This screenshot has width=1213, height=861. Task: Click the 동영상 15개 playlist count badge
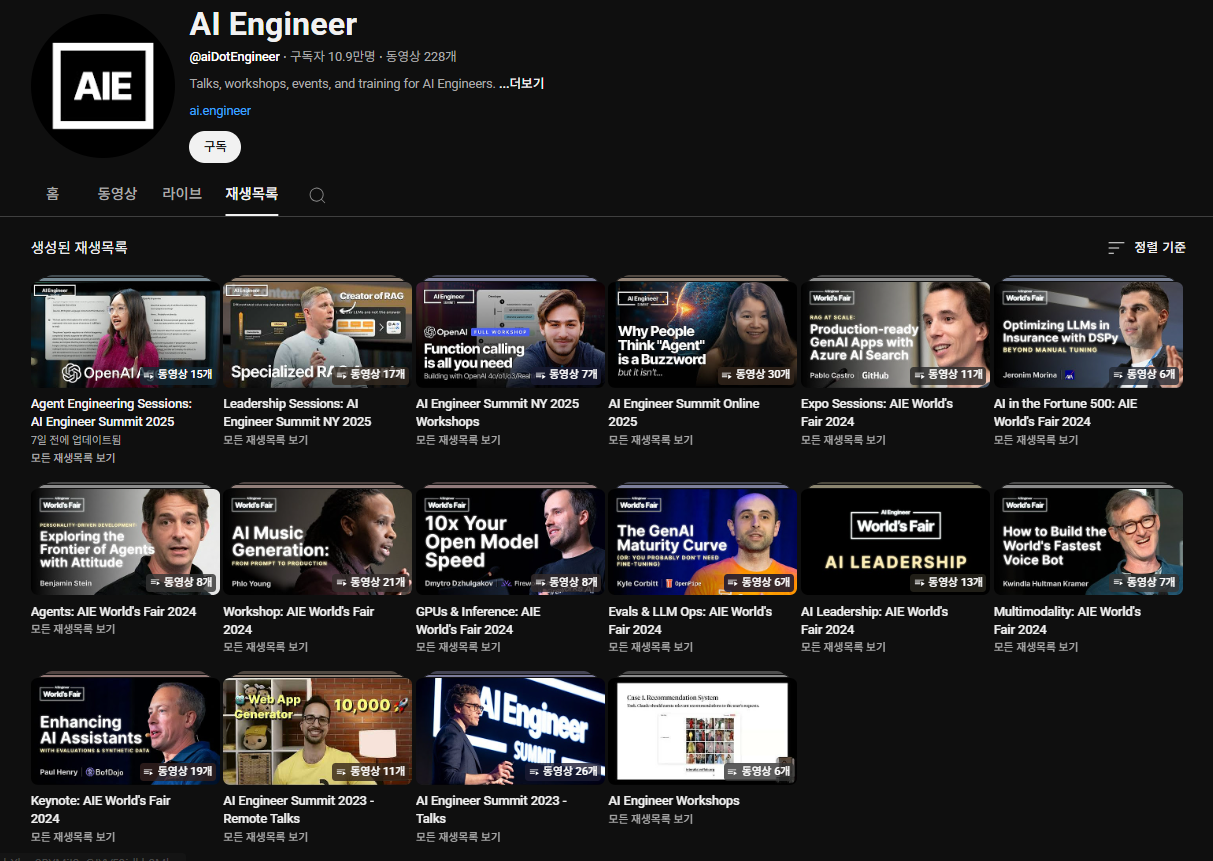178,375
